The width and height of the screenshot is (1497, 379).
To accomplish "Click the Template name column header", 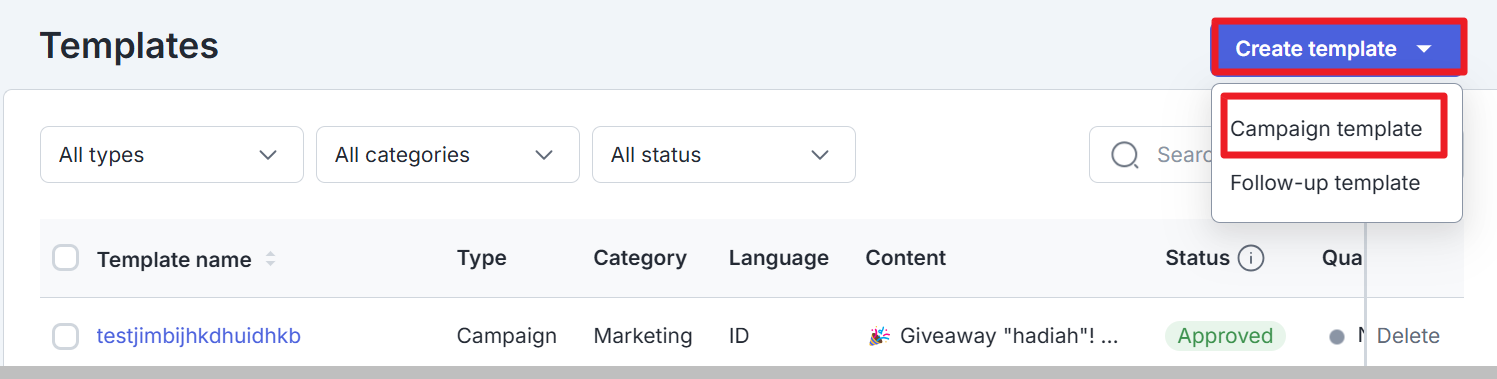I will pyautogui.click(x=174, y=259).
